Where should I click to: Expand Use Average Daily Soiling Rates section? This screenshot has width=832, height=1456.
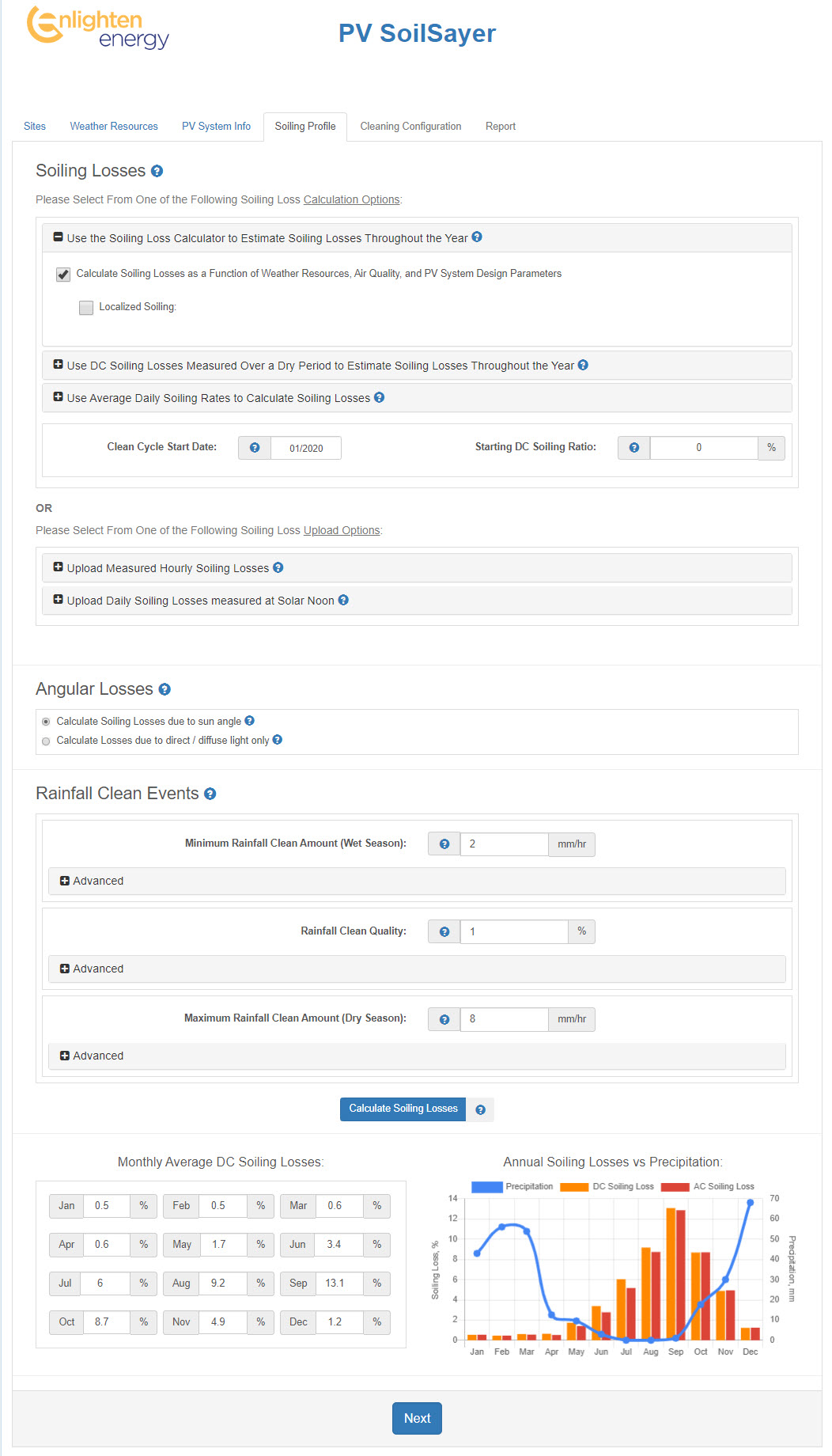click(59, 397)
